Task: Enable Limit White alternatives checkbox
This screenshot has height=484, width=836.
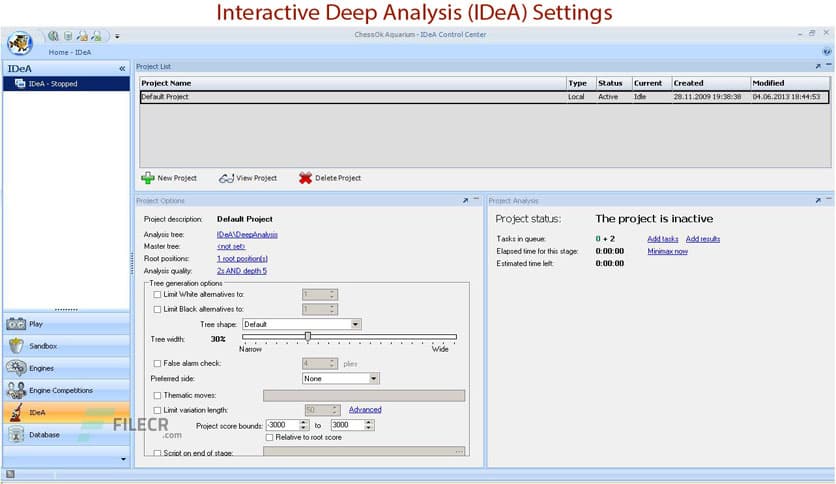Action: tap(157, 295)
